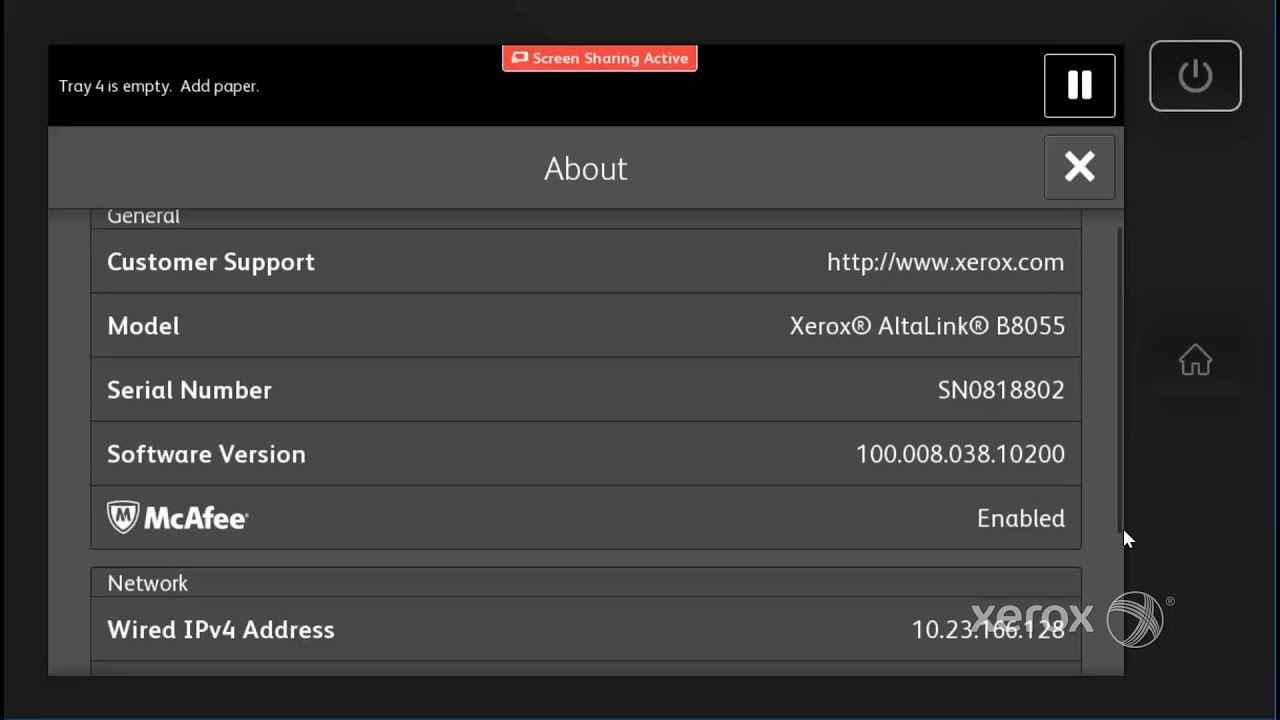
Task: Close the About dialog with X
Action: 1079,167
